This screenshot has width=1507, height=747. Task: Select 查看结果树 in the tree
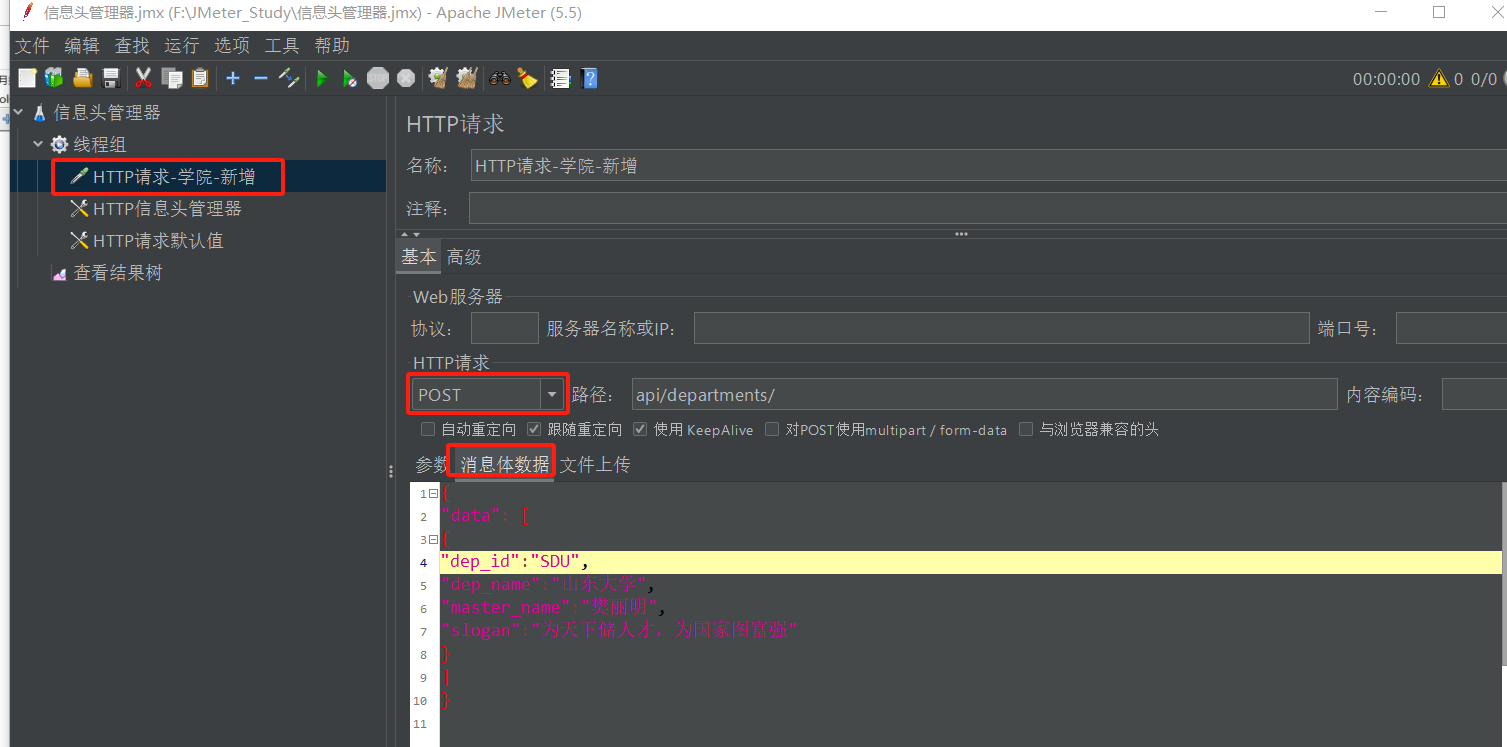(117, 272)
